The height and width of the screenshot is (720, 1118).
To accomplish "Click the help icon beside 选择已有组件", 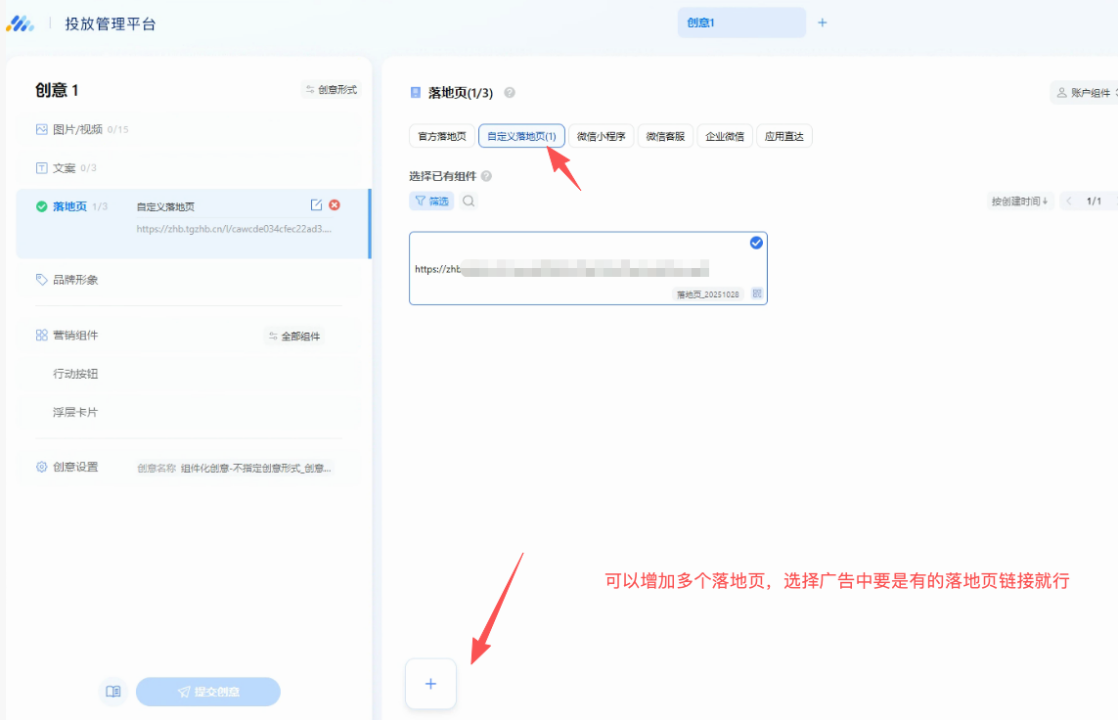I will tap(487, 176).
